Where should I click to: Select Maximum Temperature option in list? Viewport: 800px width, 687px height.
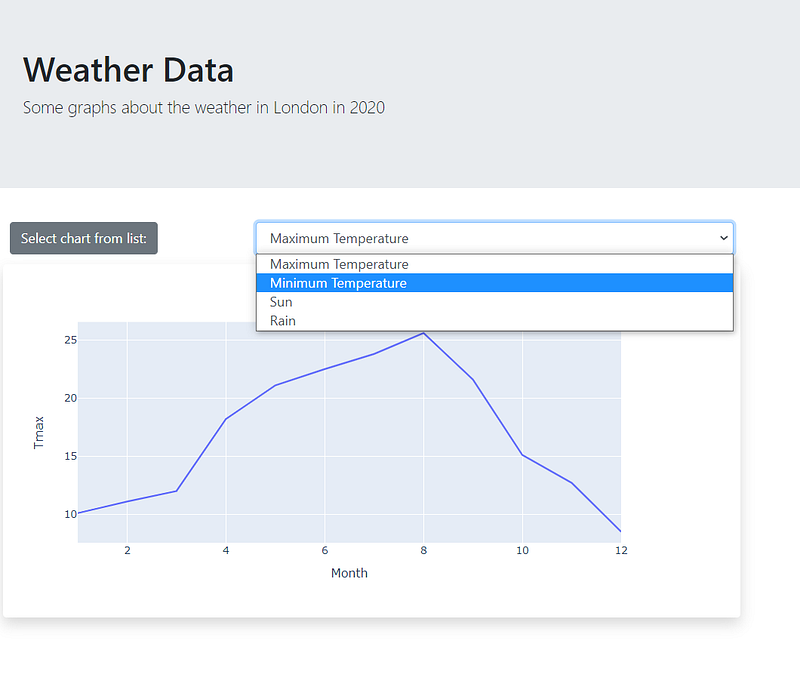point(494,264)
